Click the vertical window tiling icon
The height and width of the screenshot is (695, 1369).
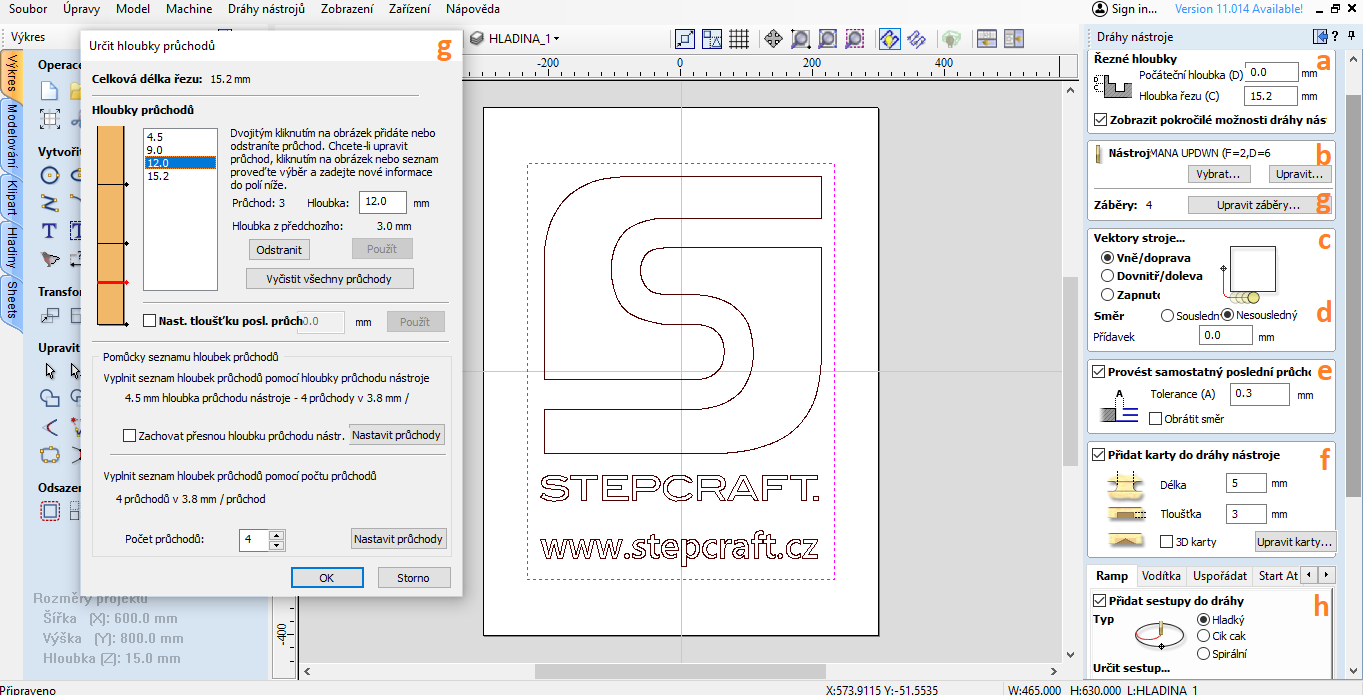(x=1014, y=39)
